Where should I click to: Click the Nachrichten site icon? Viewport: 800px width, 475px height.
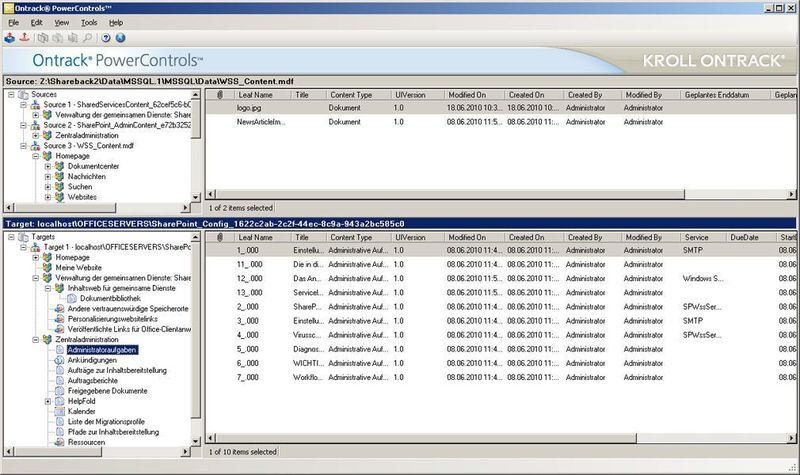60,177
